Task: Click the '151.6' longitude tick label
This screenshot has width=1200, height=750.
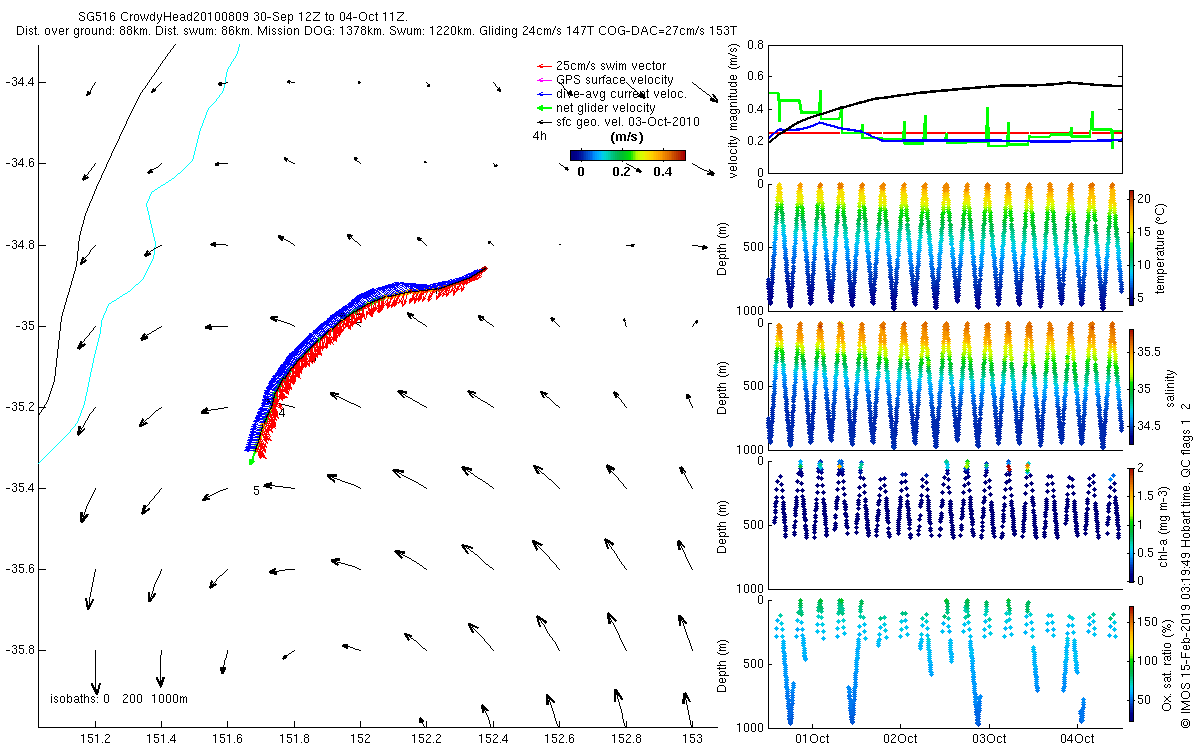Action: point(228,739)
